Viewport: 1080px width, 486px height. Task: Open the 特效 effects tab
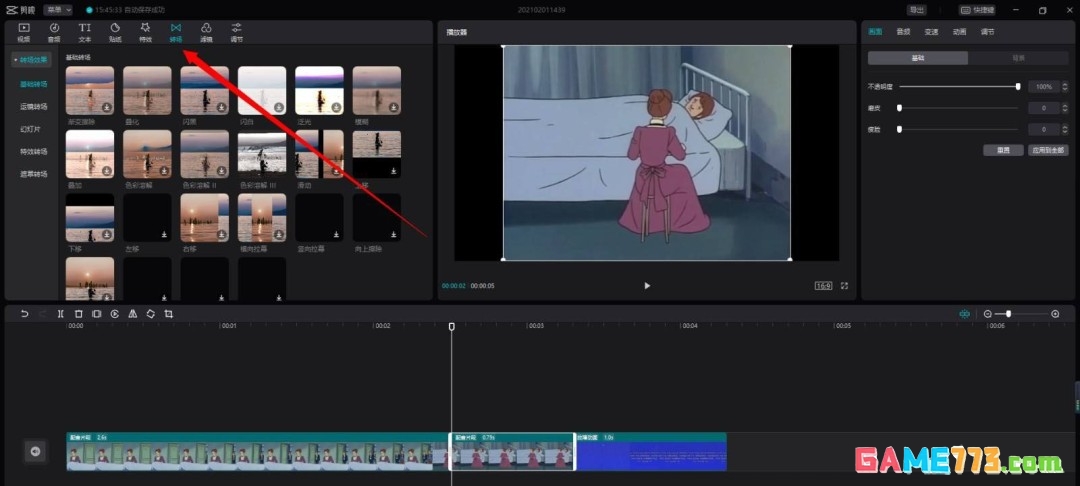[145, 32]
